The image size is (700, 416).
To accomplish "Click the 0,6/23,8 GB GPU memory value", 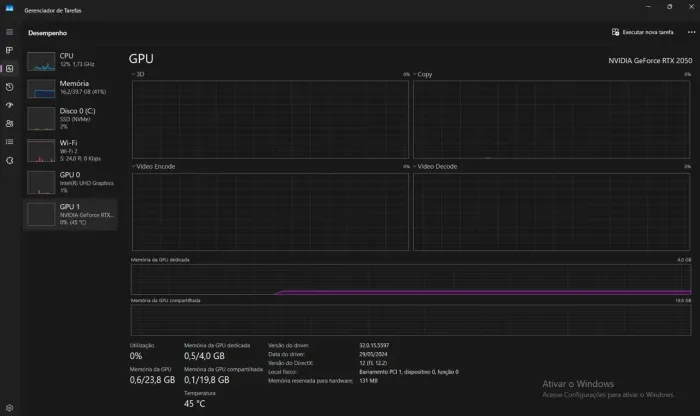I will point(152,380).
